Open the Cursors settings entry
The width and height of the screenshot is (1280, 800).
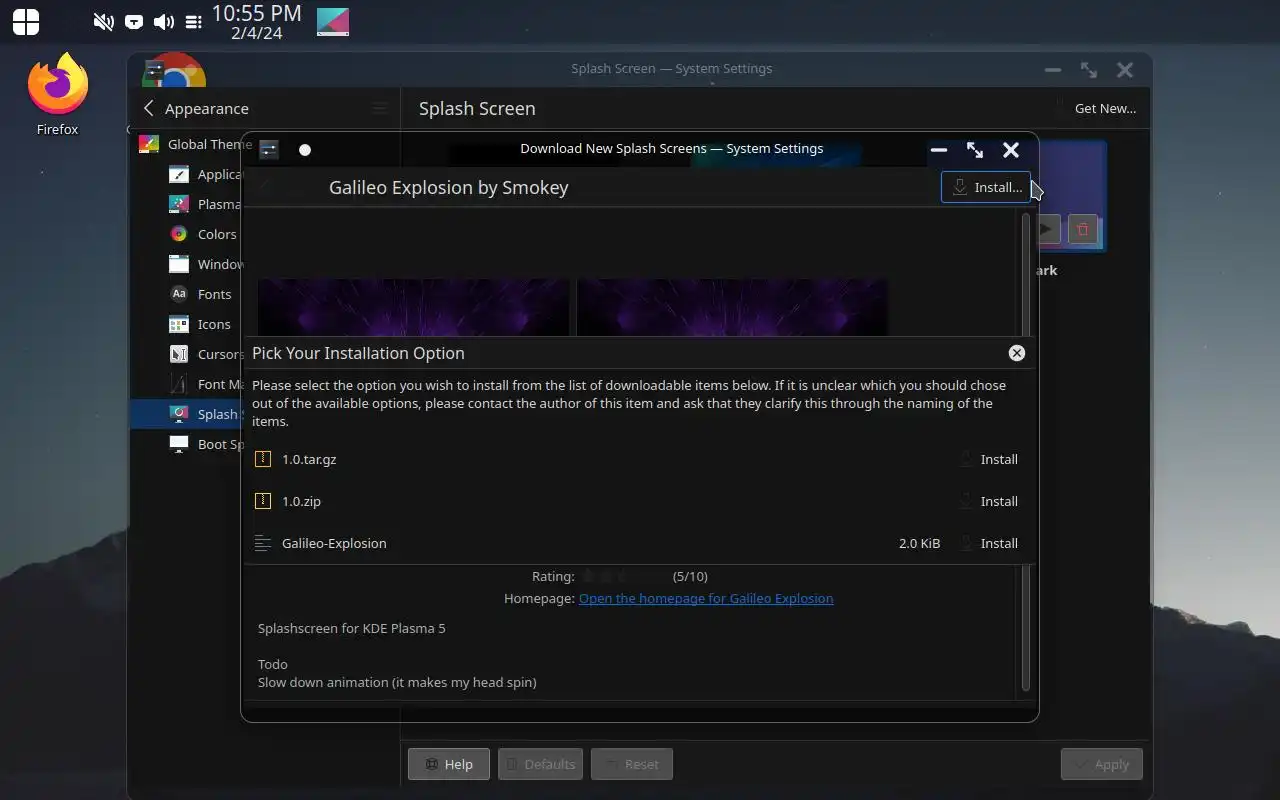(x=205, y=354)
